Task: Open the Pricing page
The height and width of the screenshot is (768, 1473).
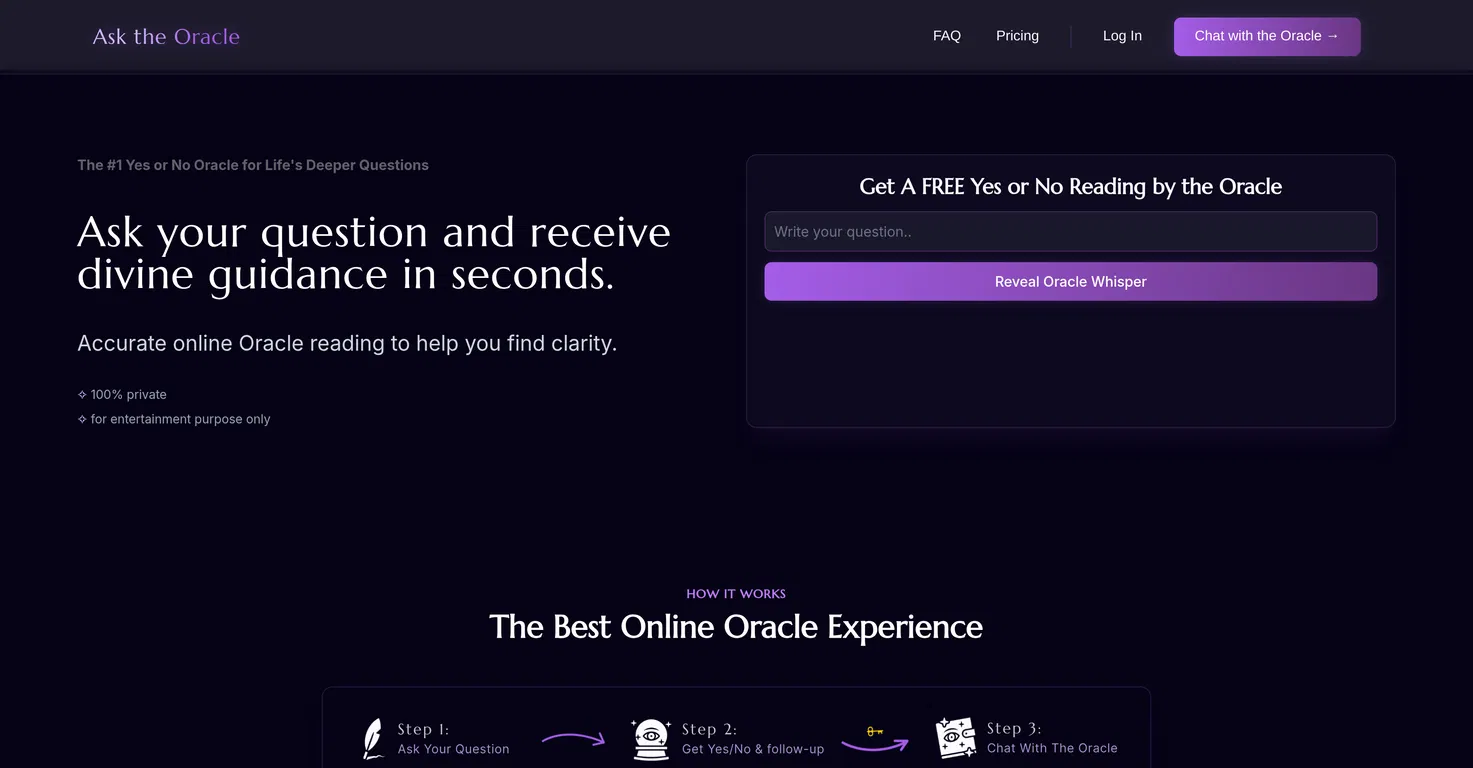Action: [x=1017, y=36]
